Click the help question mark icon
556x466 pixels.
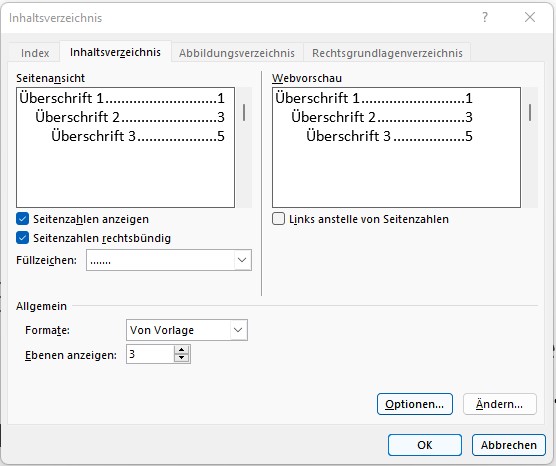click(485, 17)
